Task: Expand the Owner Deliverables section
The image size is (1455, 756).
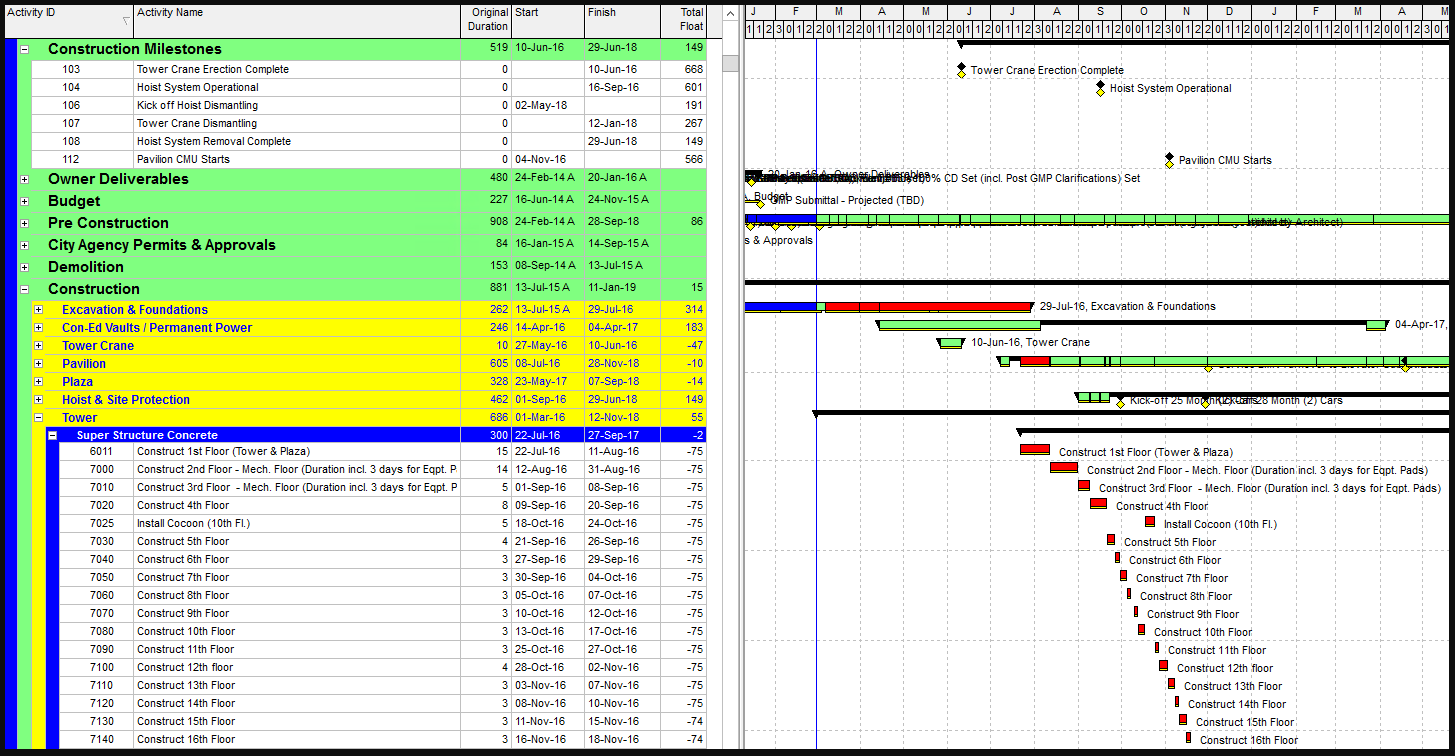Action: (23, 178)
